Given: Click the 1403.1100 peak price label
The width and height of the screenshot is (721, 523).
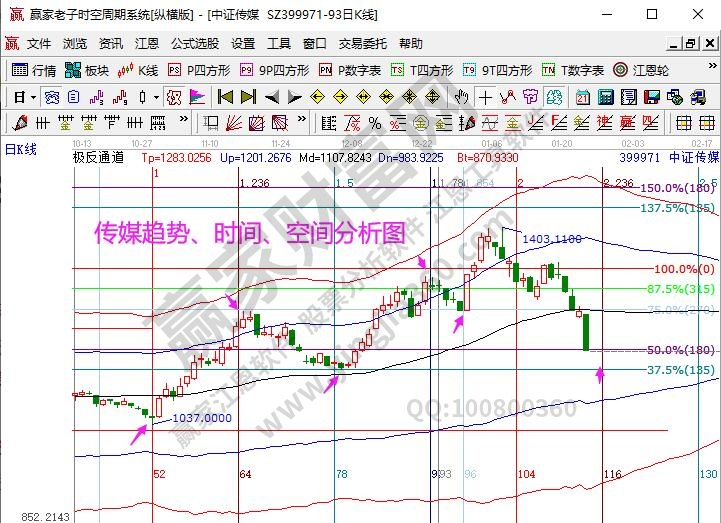Looking at the screenshot, I should click(552, 240).
